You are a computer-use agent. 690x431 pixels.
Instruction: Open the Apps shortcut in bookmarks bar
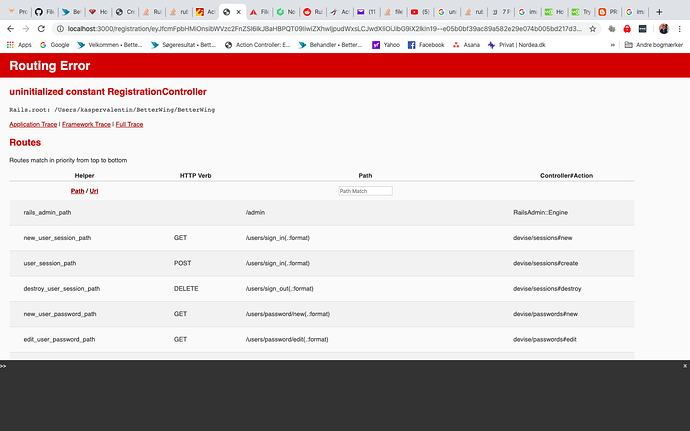point(19,45)
